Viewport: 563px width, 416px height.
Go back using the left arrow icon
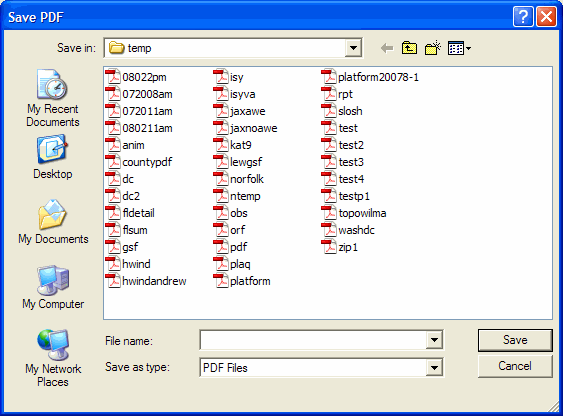tap(387, 48)
